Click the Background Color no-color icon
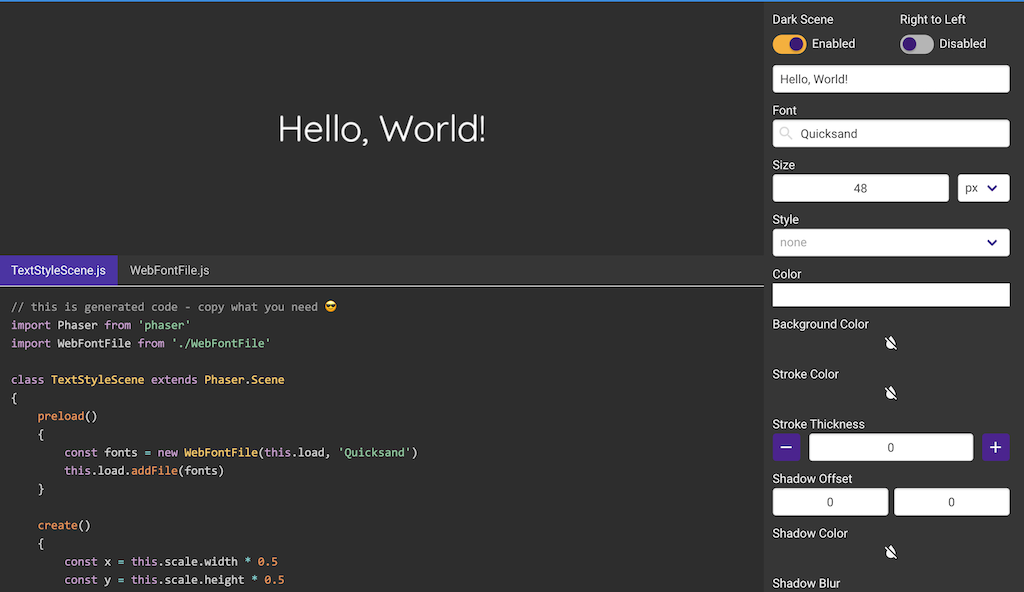 891,343
